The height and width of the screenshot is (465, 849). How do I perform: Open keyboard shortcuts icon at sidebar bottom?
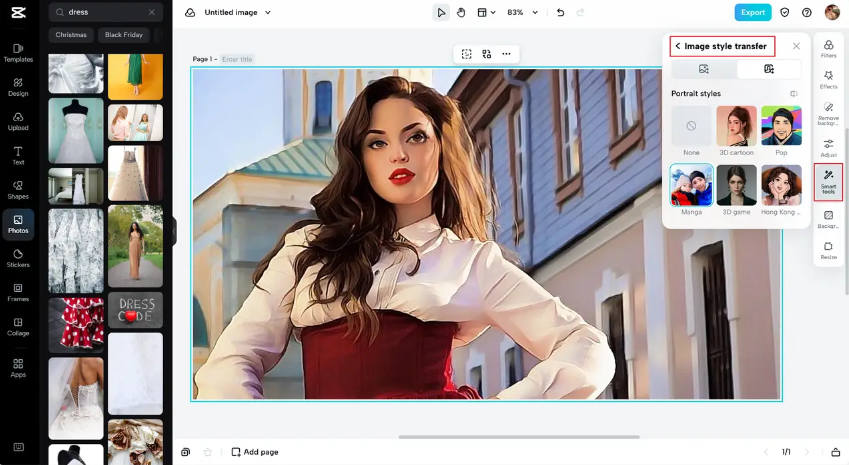[x=18, y=447]
